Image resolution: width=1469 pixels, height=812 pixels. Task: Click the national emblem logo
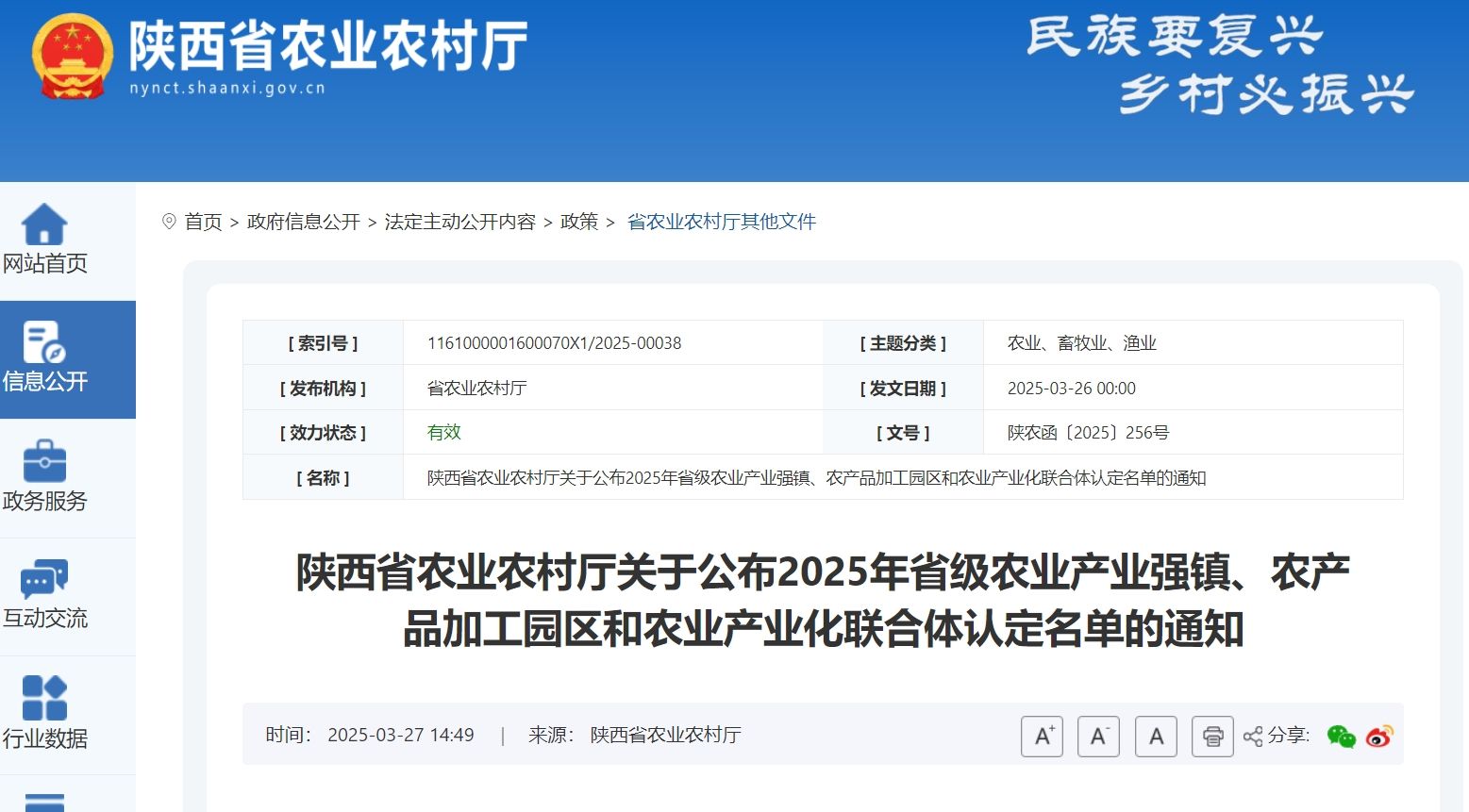tap(73, 57)
